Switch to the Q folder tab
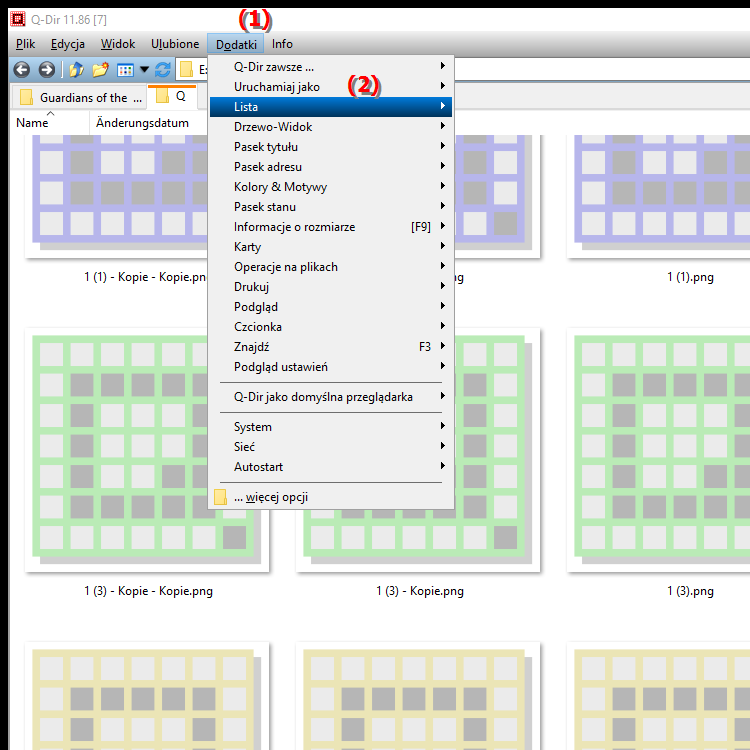 tap(172, 97)
